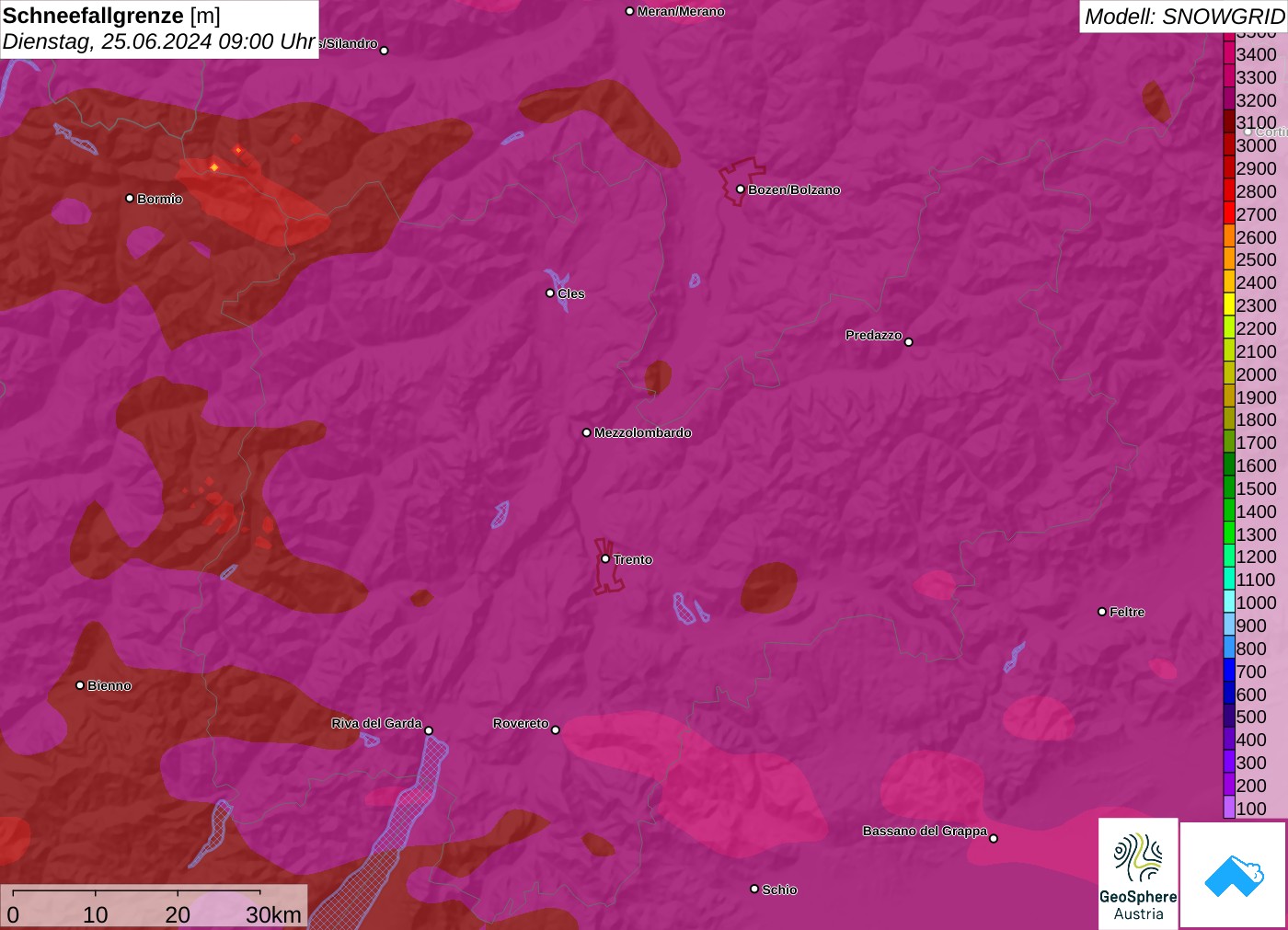Viewport: 1288px width, 930px height.
Task: Click the Bozen/Bolzano city label
Action: tap(794, 189)
